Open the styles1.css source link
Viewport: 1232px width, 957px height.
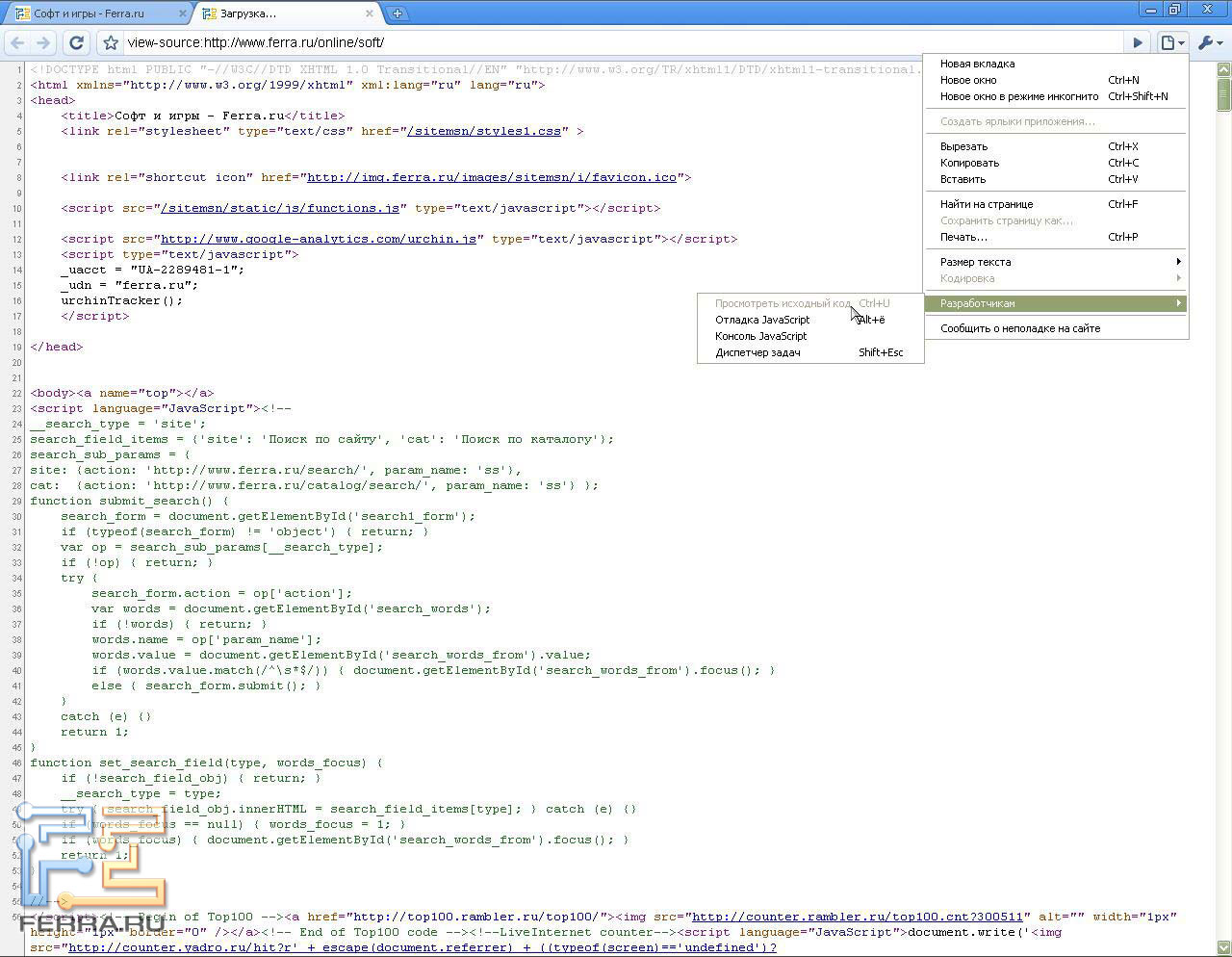coord(483,131)
